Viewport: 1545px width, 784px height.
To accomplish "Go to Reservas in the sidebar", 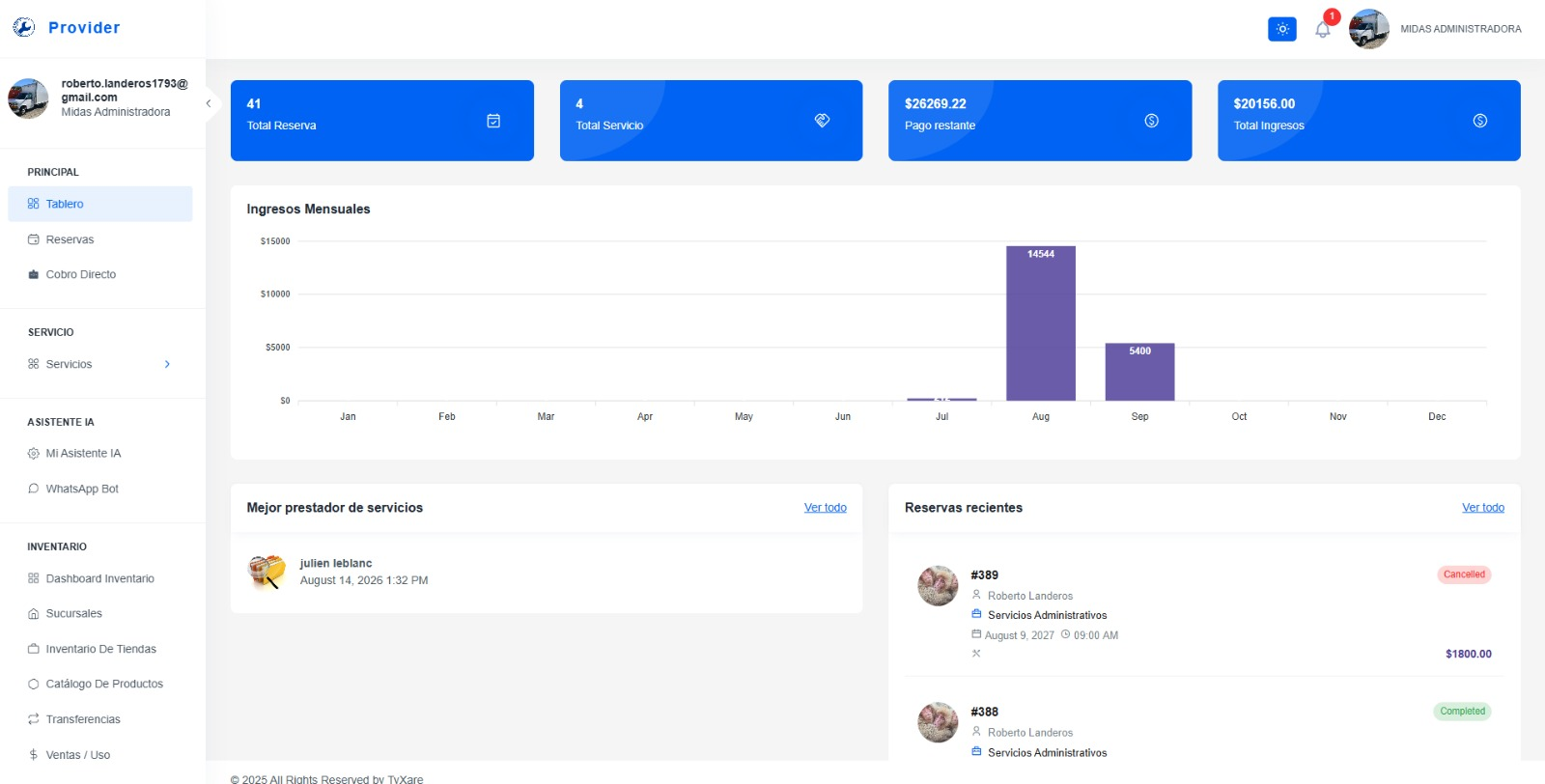I will [x=100, y=239].
